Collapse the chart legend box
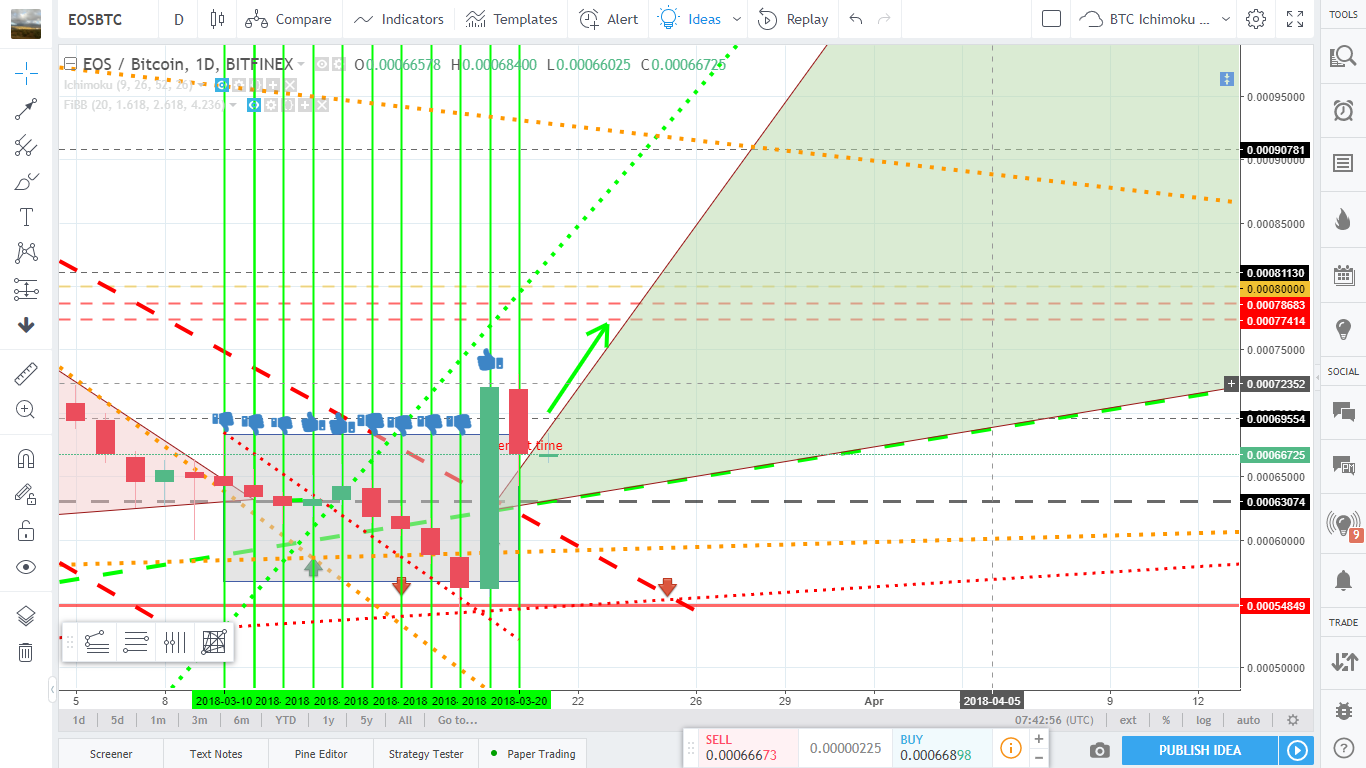Image resolution: width=1366 pixels, height=768 pixels. 70,64
